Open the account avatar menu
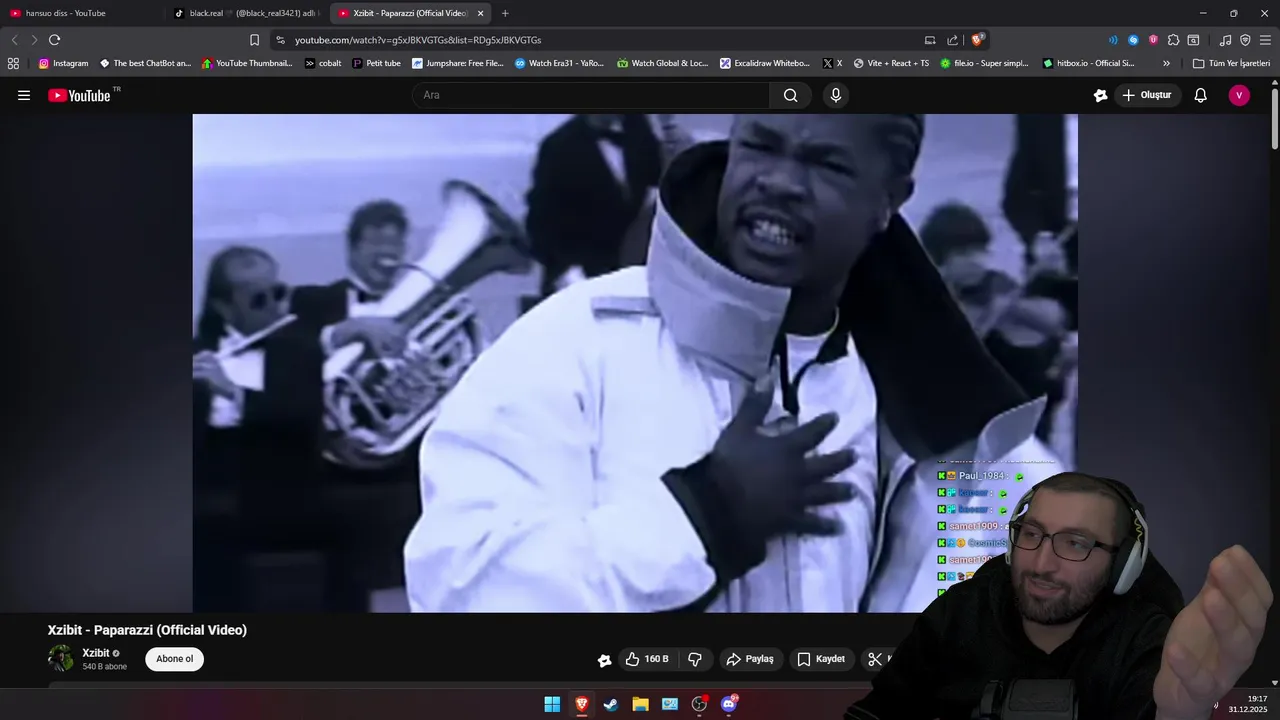The width and height of the screenshot is (1280, 720). (x=1239, y=95)
